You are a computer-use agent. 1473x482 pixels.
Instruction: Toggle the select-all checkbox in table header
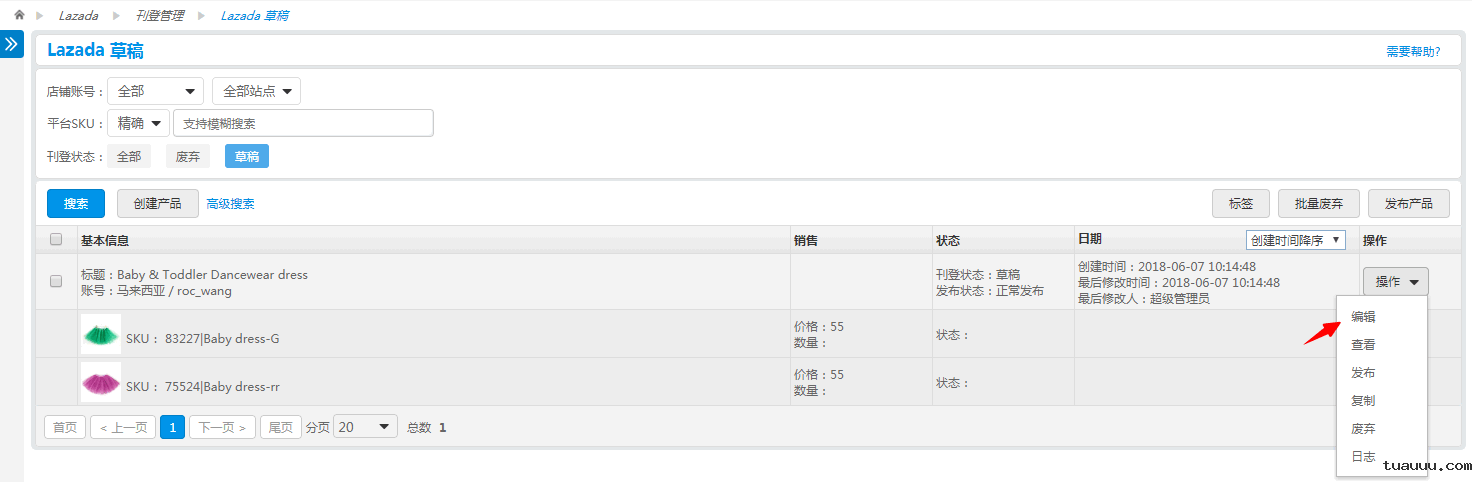pyautogui.click(x=56, y=240)
